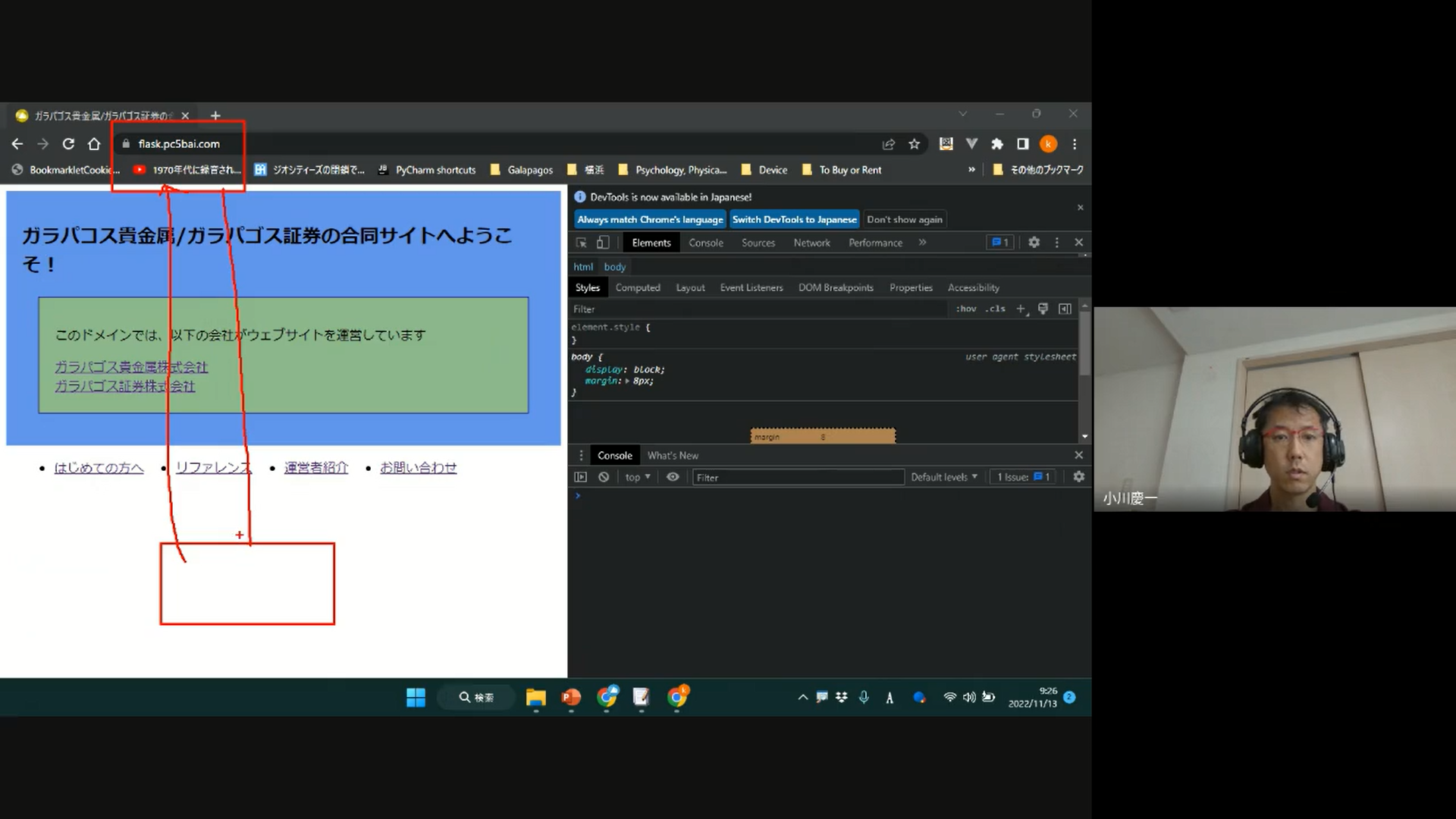This screenshot has width=1456, height=819.
Task: Open the お問い合わせ link
Action: (419, 468)
